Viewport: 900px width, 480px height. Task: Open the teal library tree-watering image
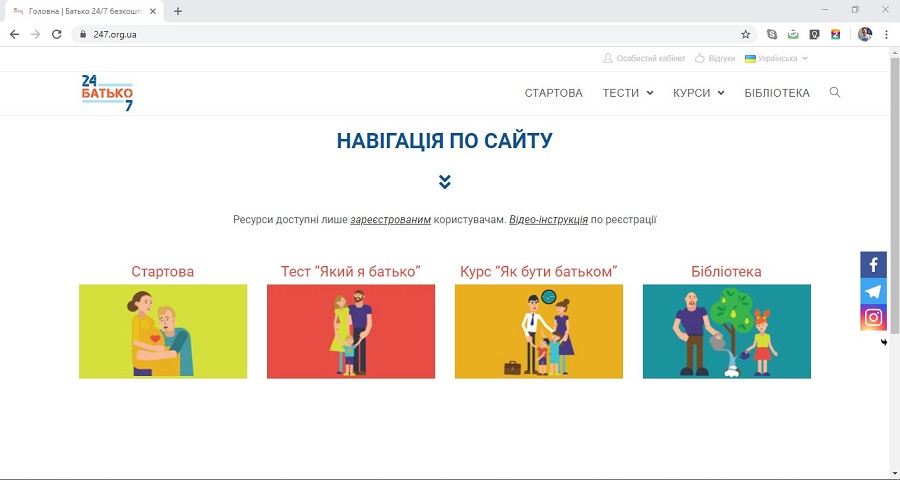[x=727, y=331]
